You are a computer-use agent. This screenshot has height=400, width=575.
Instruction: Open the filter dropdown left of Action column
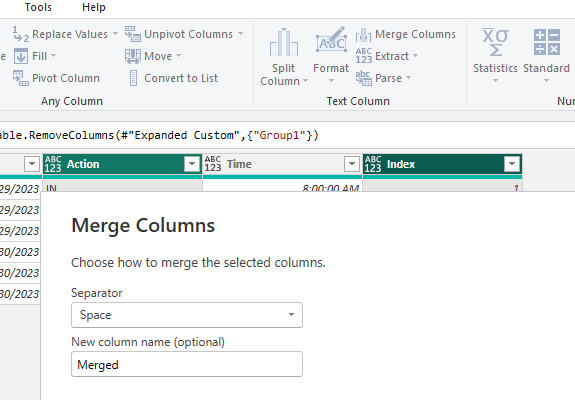point(32,164)
